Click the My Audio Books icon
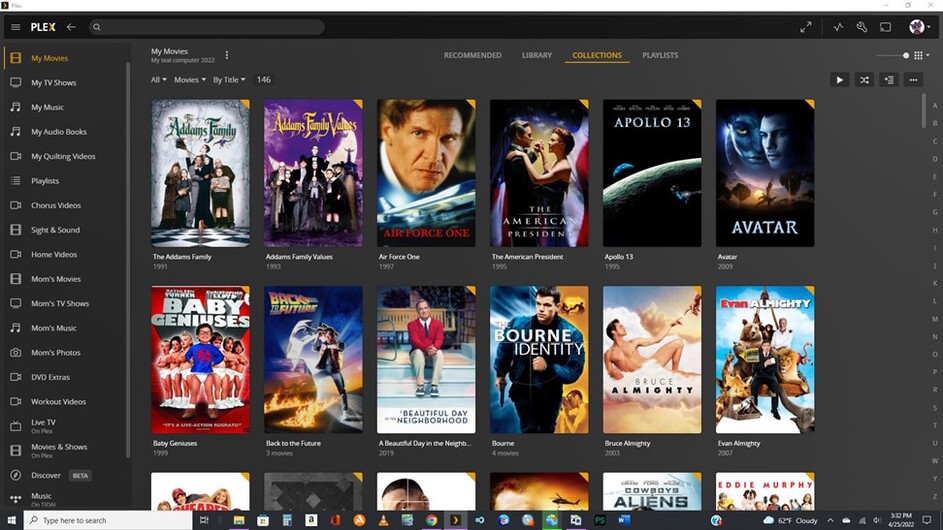The image size is (943, 530). pos(16,132)
